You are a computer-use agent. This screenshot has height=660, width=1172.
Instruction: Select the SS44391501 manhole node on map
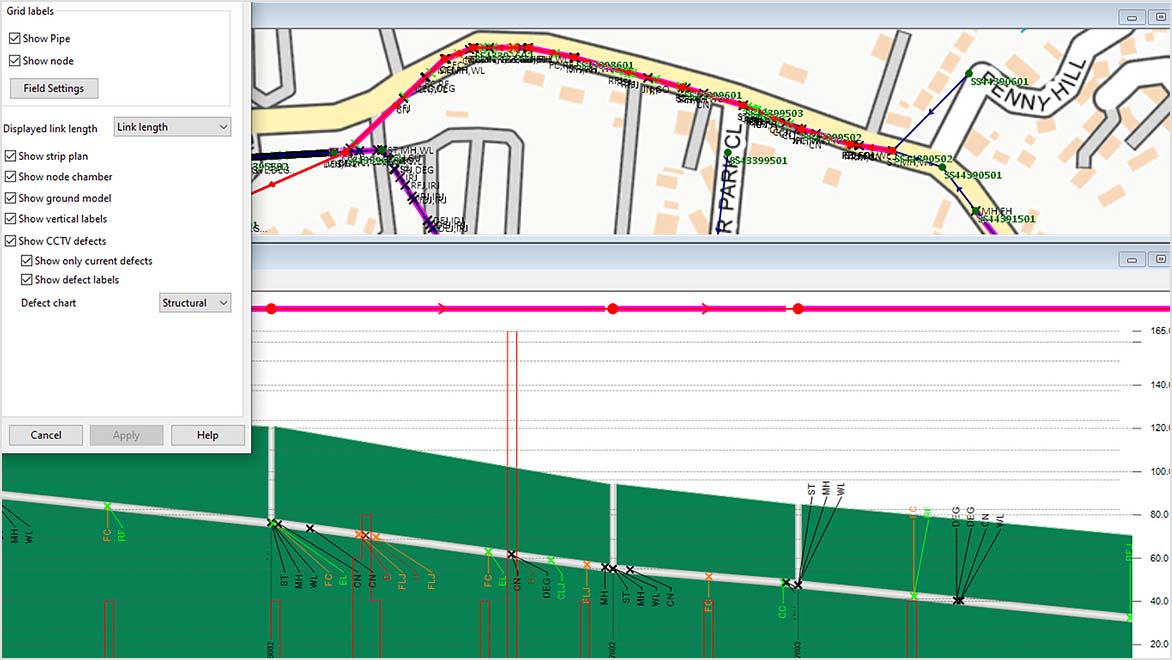pos(976,211)
